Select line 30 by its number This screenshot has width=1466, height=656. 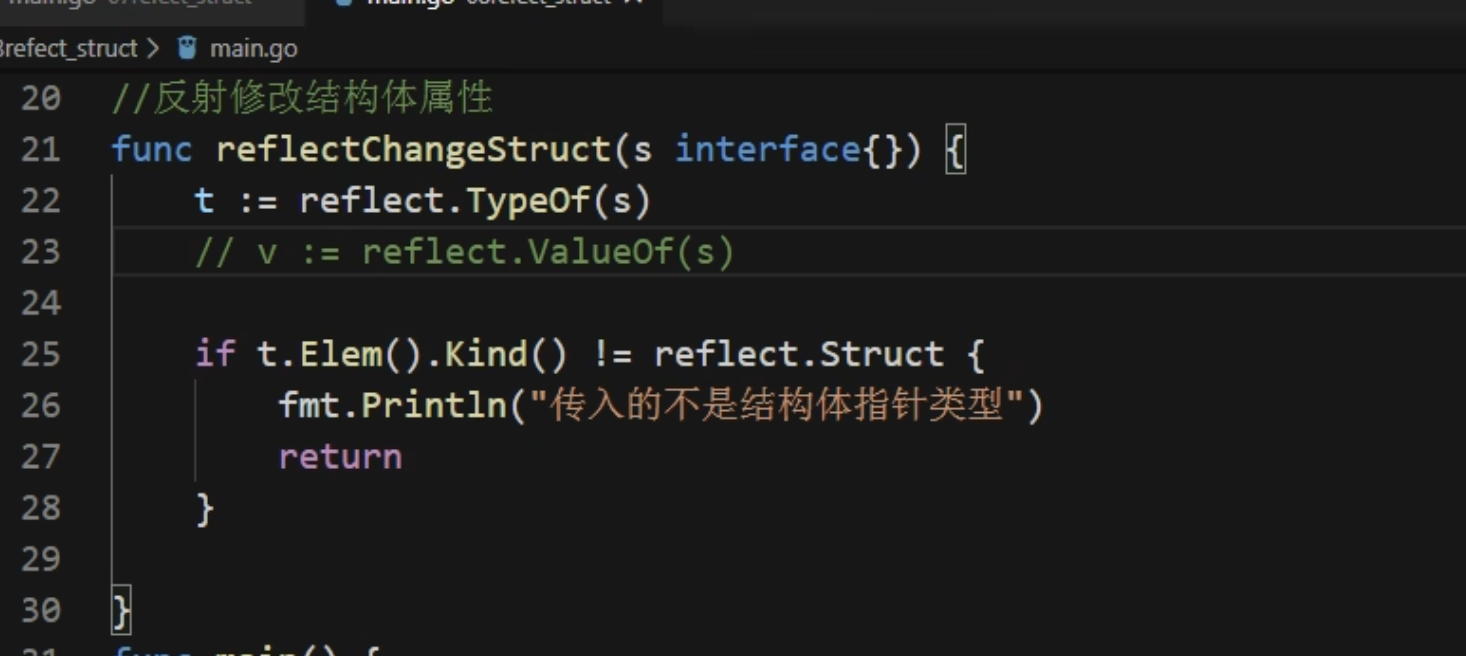click(x=41, y=610)
